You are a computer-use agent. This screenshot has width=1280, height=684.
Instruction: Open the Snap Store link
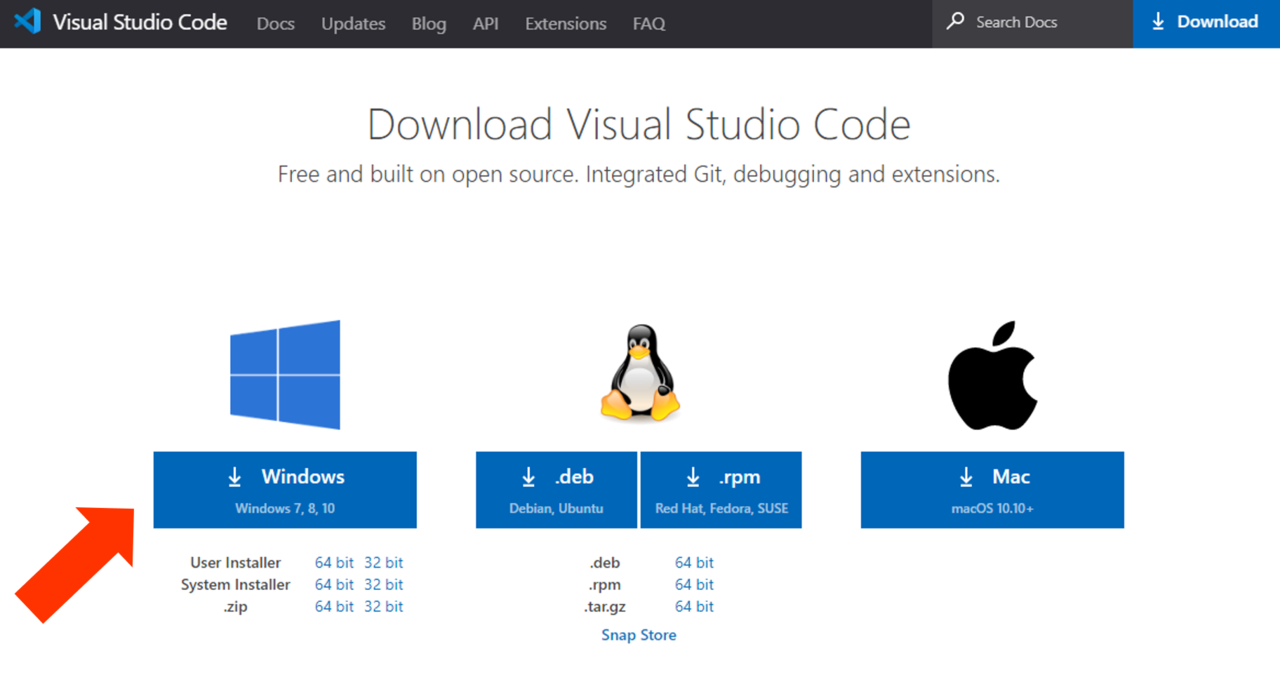639,635
